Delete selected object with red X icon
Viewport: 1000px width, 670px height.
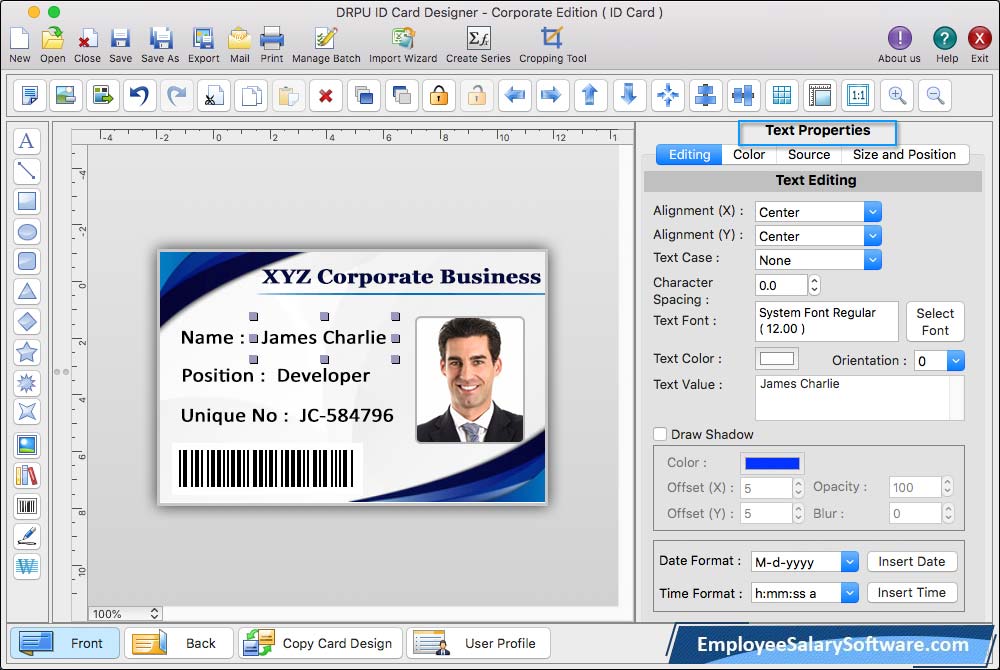pyautogui.click(x=326, y=96)
